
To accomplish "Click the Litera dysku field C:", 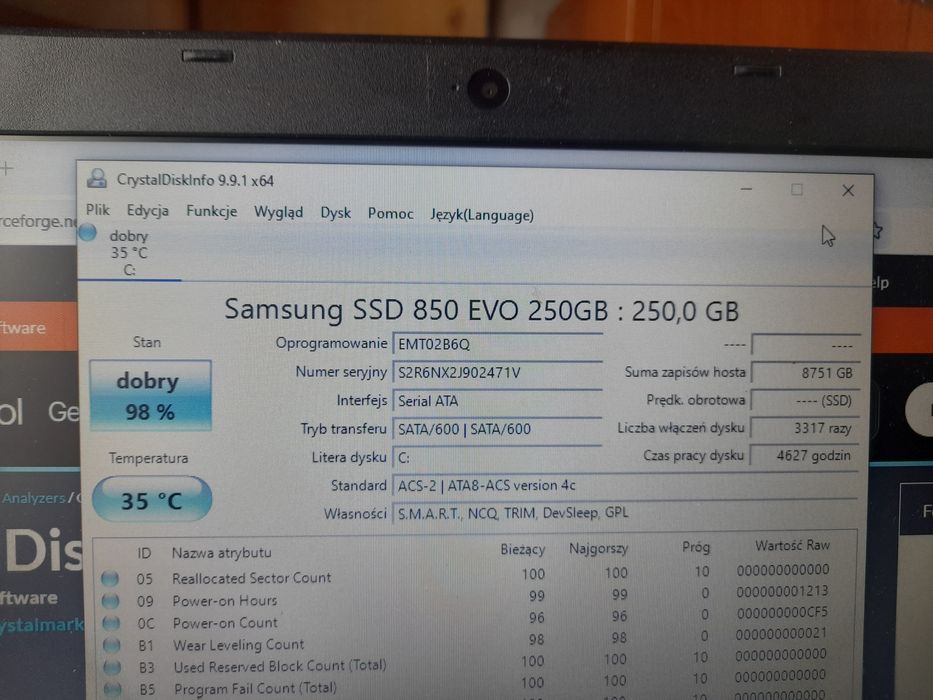I will pos(497,457).
